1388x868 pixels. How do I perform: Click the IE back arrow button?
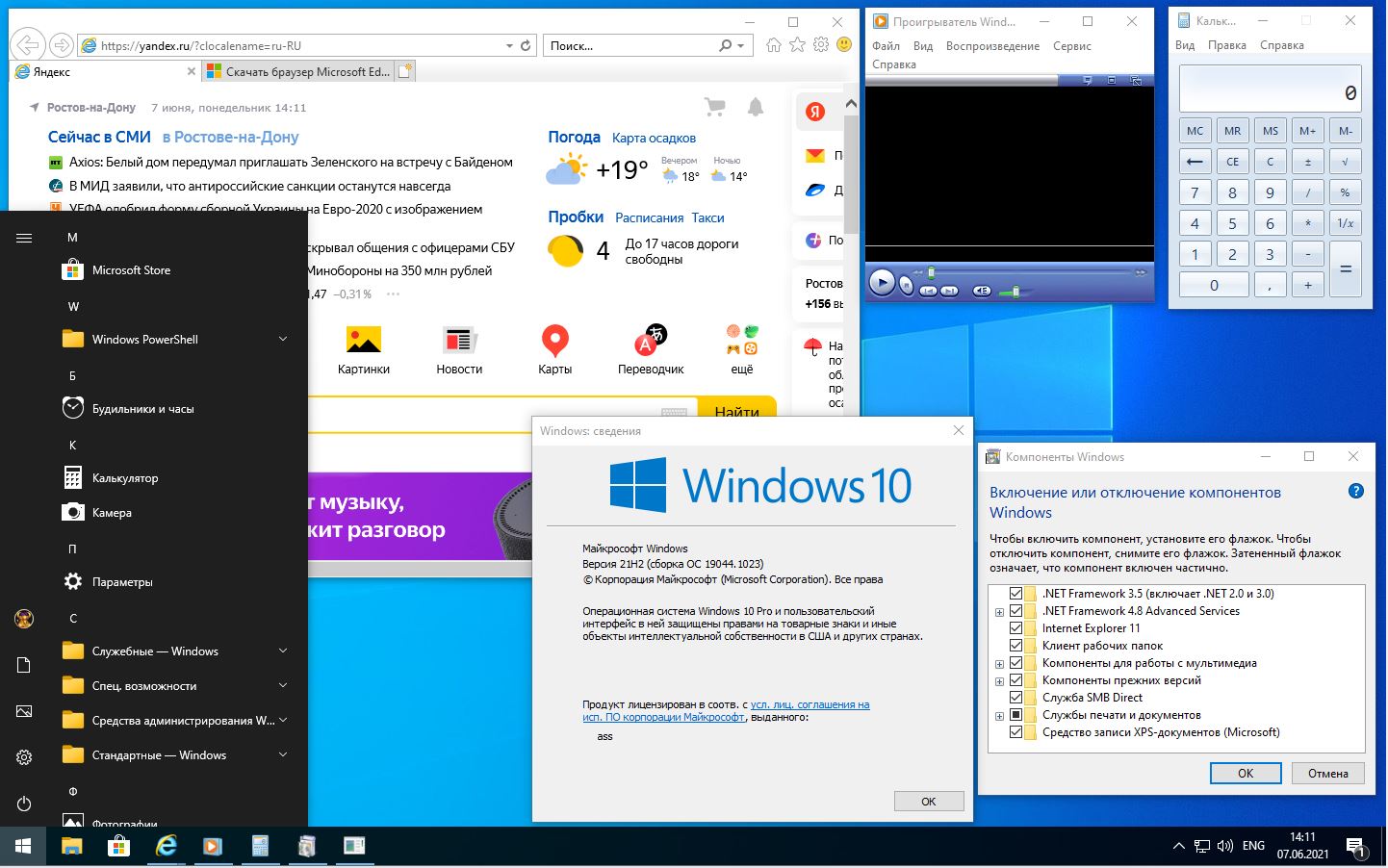[x=29, y=45]
